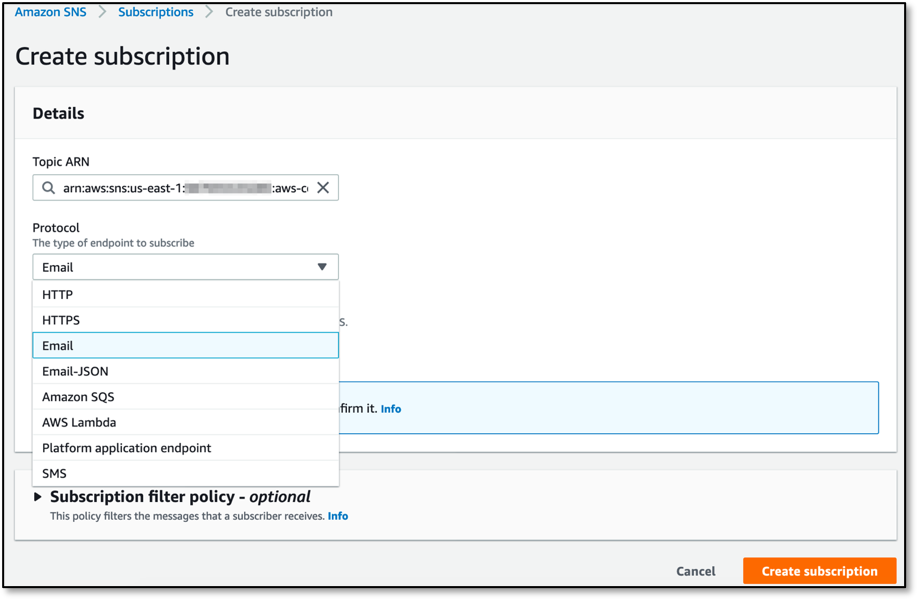
Task: Expand Subscription filter policy section triangle
Action: pyautogui.click(x=37, y=497)
